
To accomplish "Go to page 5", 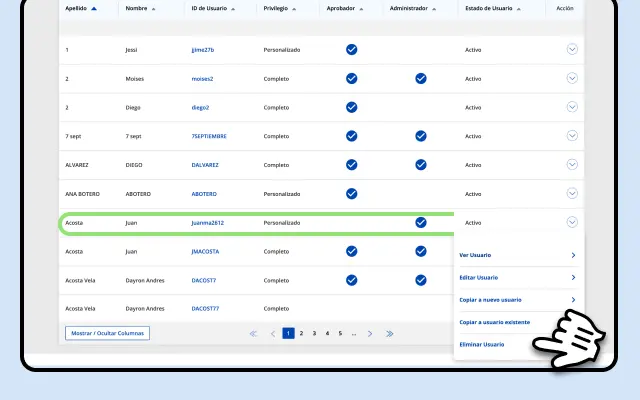I will pyautogui.click(x=340, y=333).
